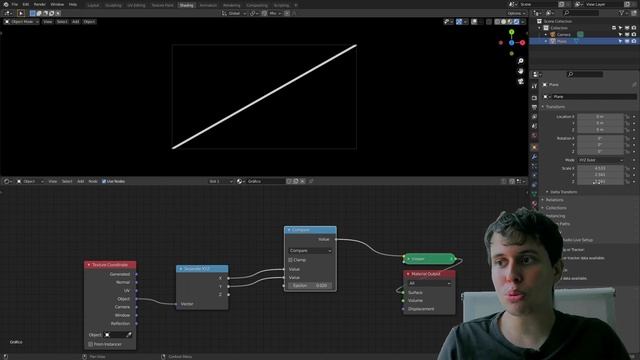The width and height of the screenshot is (640, 360).
Task: Click the Scale X value field
Action: (600, 168)
